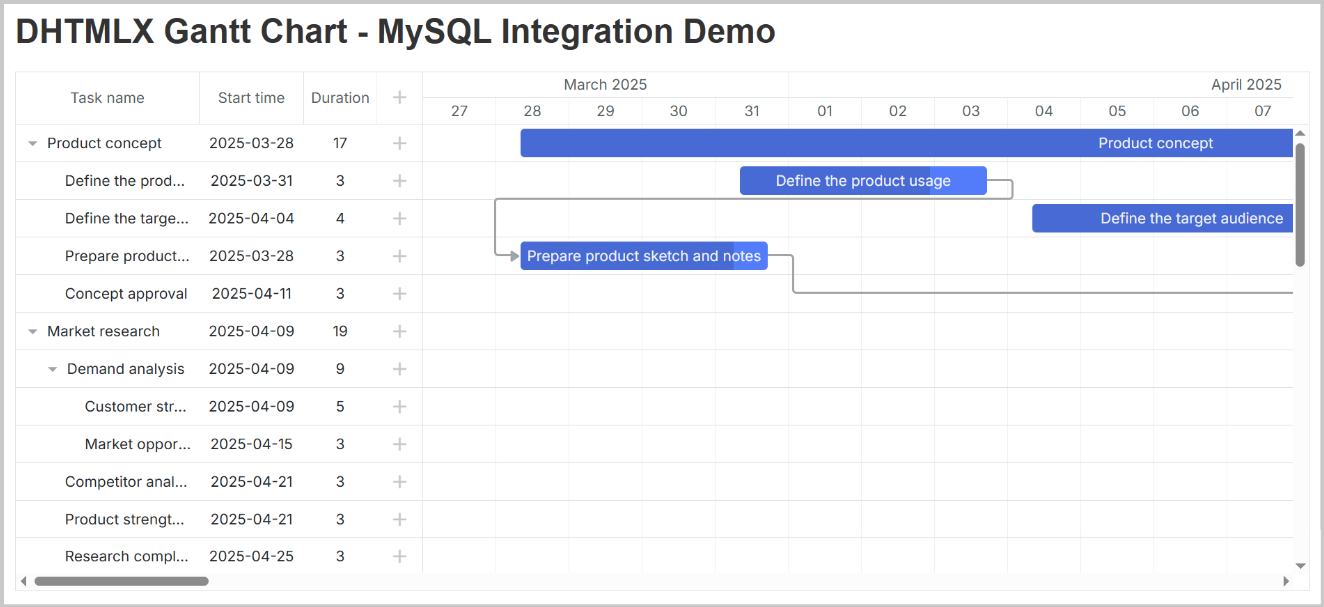Click plus icon in the 2025-04-04 row
The height and width of the screenshot is (607, 1324).
399,218
